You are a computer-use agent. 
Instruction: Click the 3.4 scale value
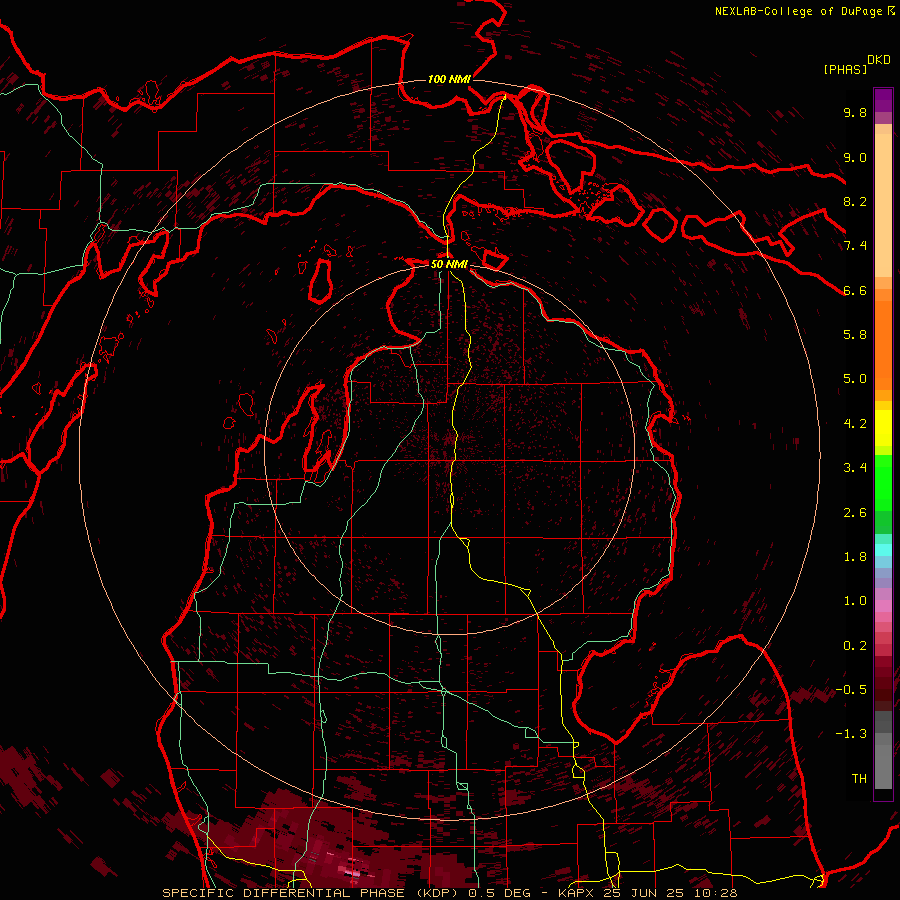855,468
